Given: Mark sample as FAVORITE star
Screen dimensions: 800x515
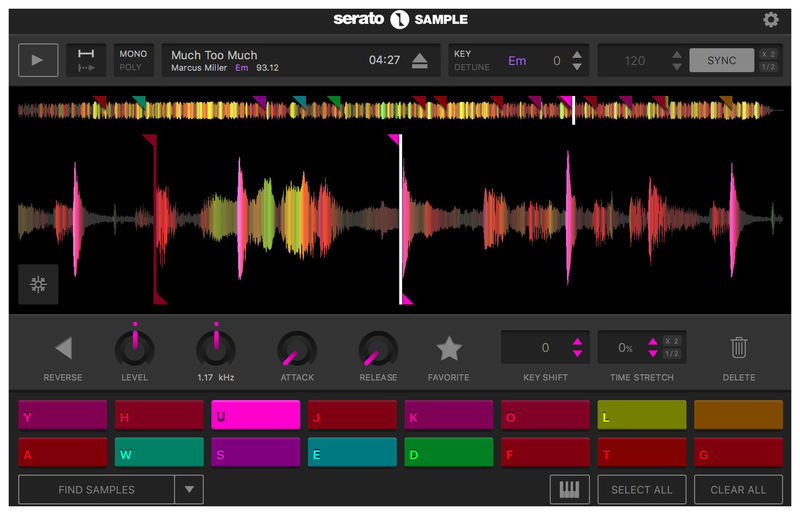Looking at the screenshot, I should (449, 348).
